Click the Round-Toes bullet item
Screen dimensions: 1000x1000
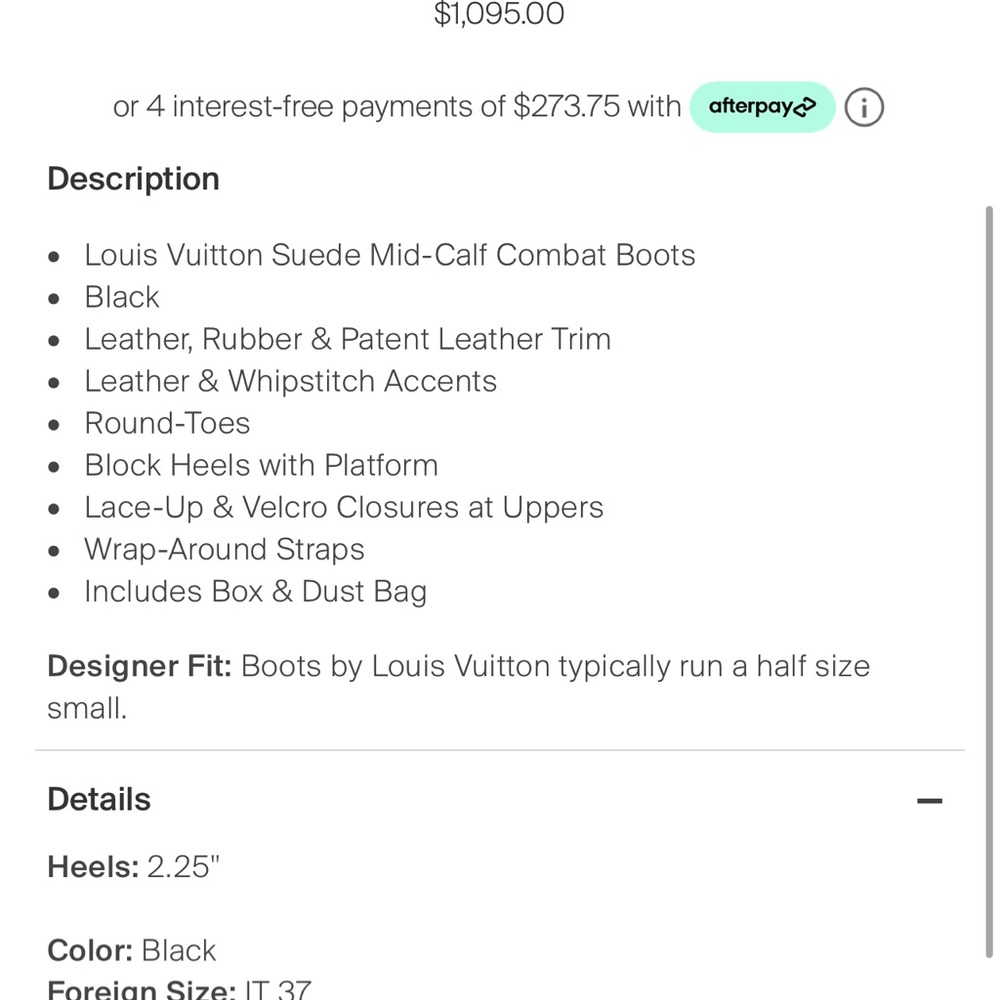167,423
